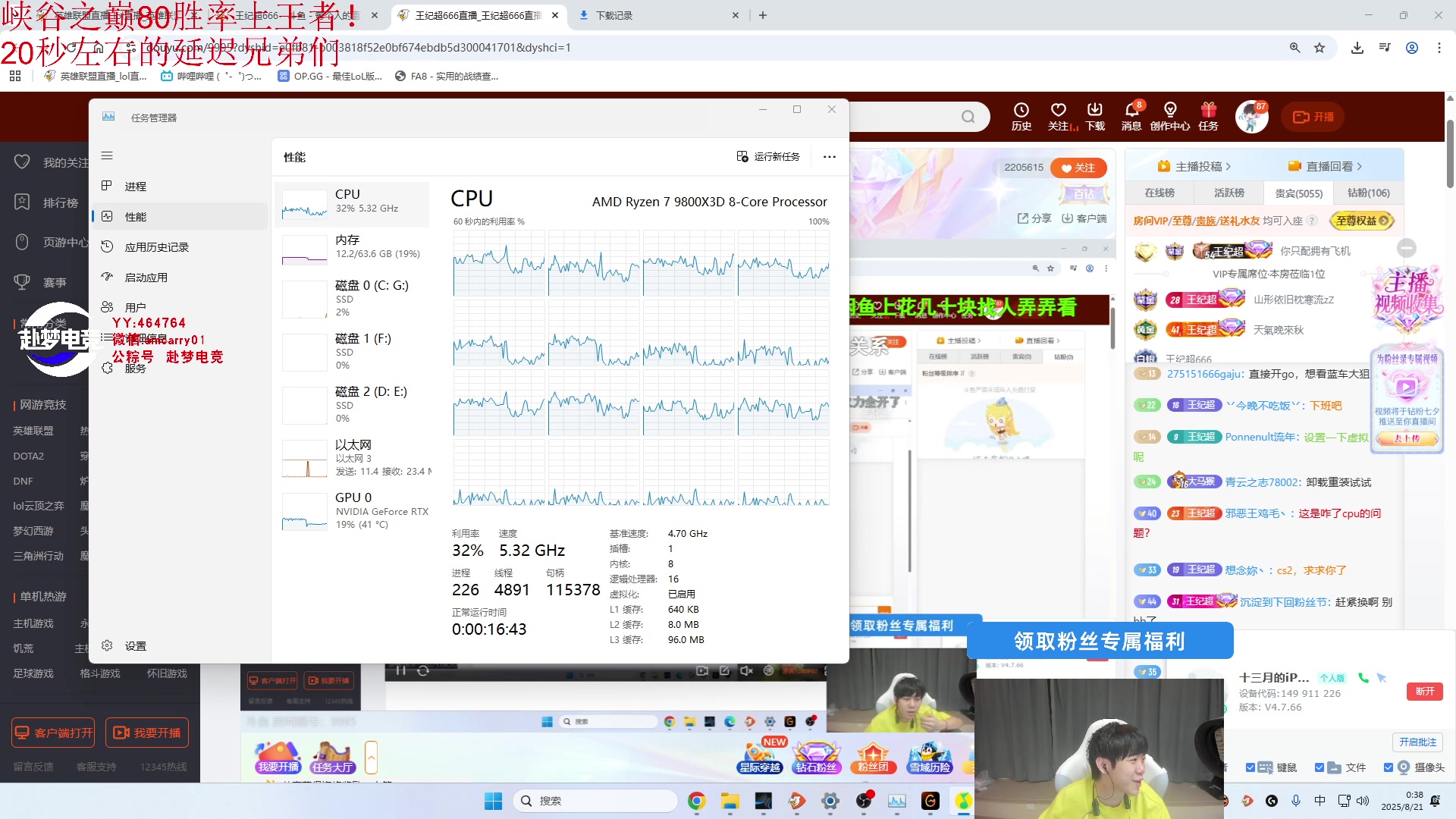
Task: Click the user avatar in Douyu header
Action: 1252,117
